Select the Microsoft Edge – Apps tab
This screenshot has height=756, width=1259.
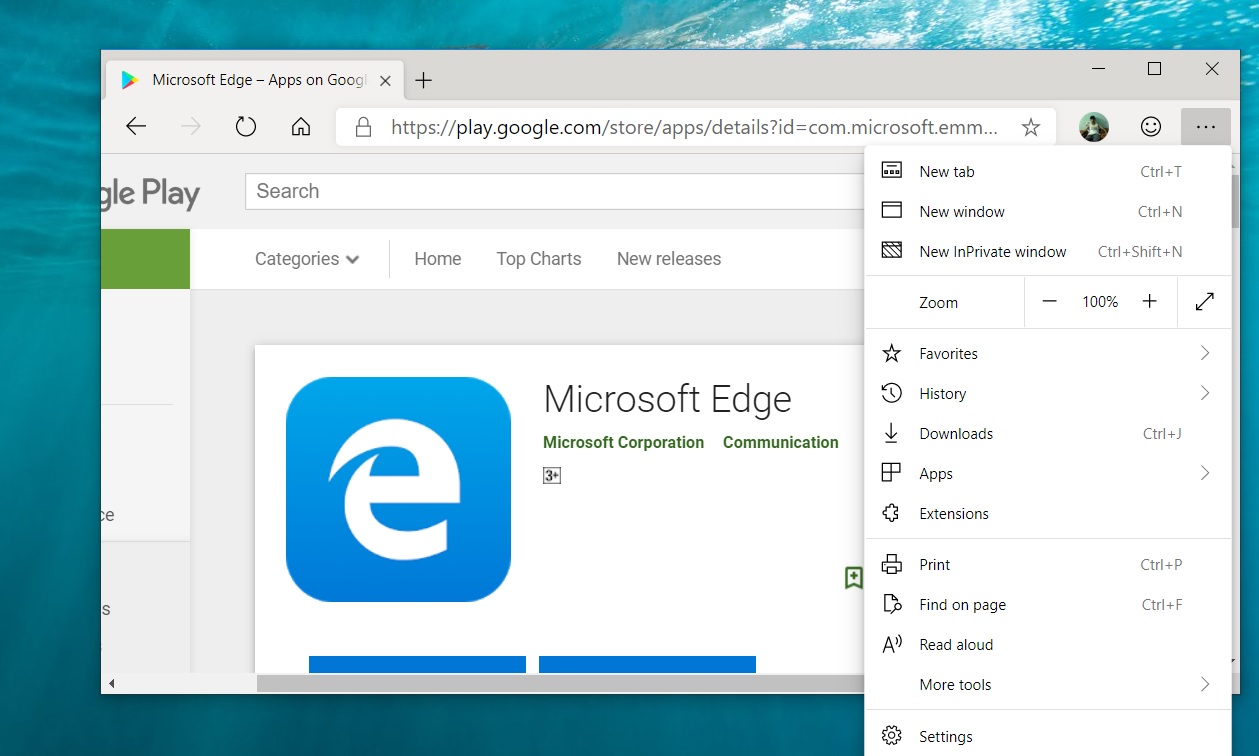tap(254, 80)
